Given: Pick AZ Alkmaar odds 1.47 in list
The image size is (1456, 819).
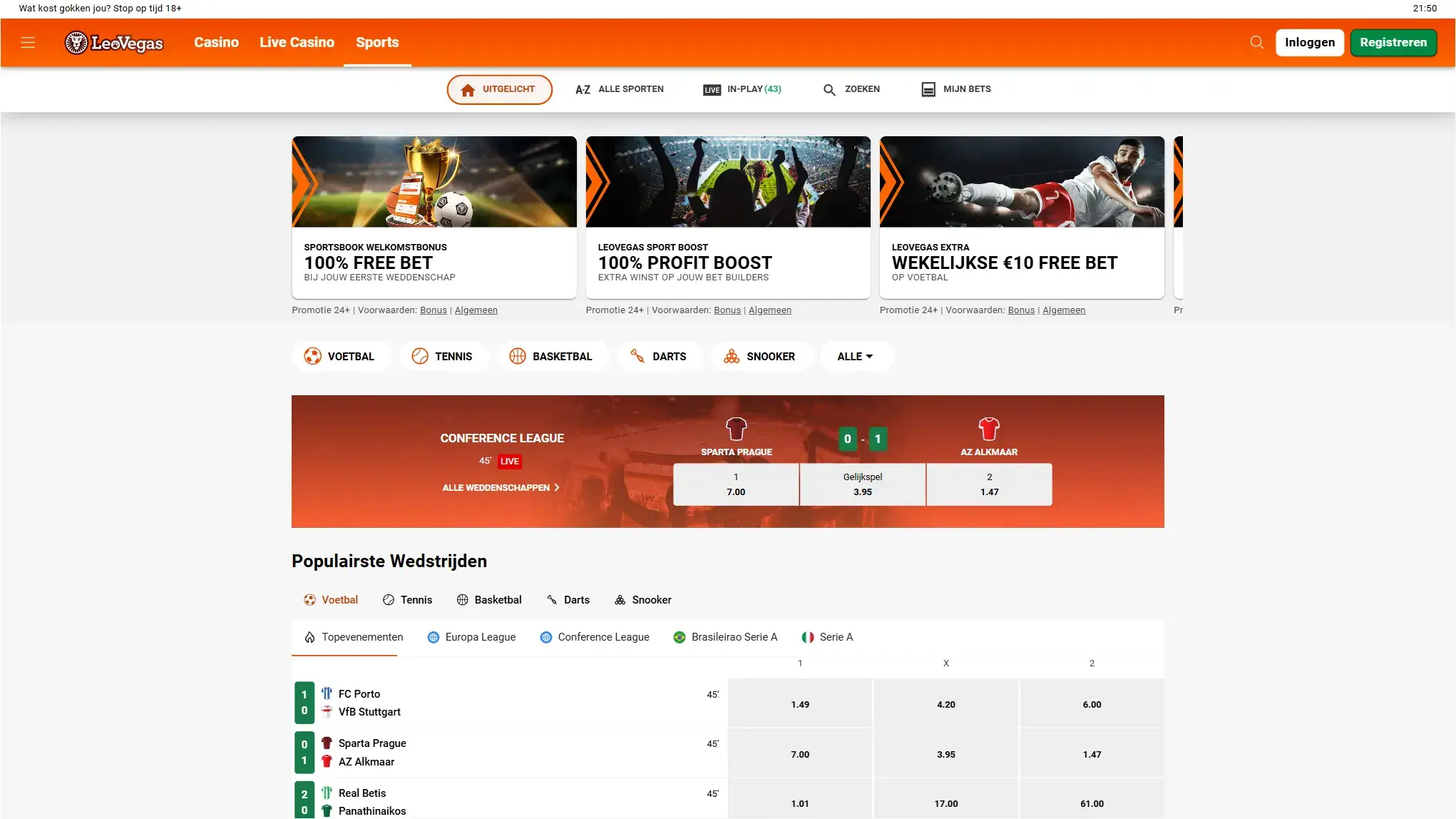Looking at the screenshot, I should (1092, 754).
